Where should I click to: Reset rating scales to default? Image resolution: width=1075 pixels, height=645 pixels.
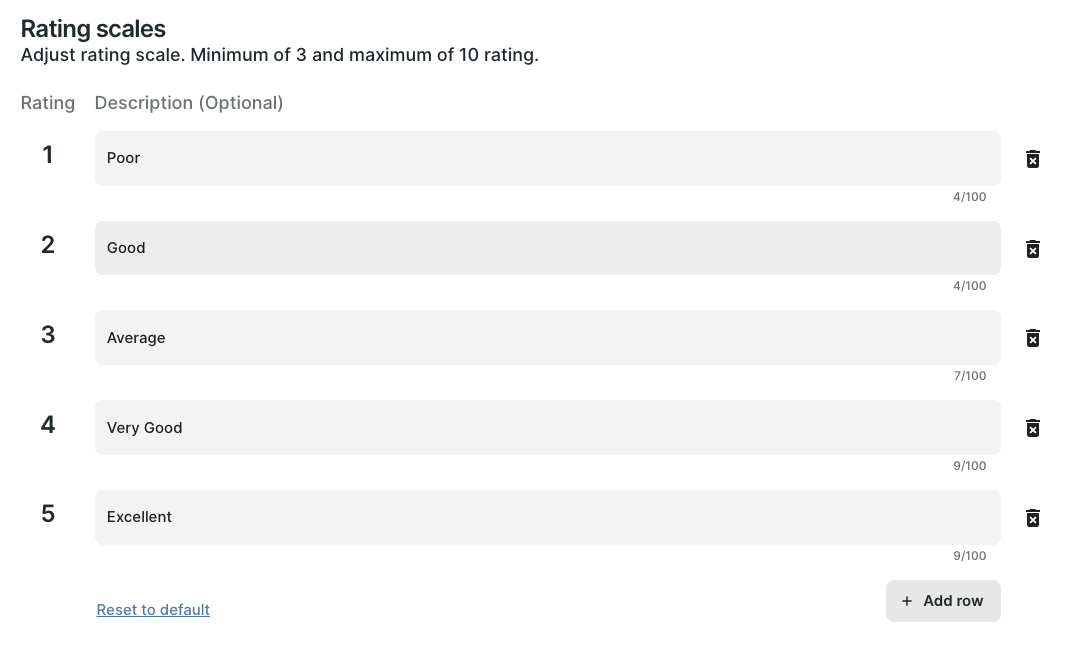click(x=153, y=610)
